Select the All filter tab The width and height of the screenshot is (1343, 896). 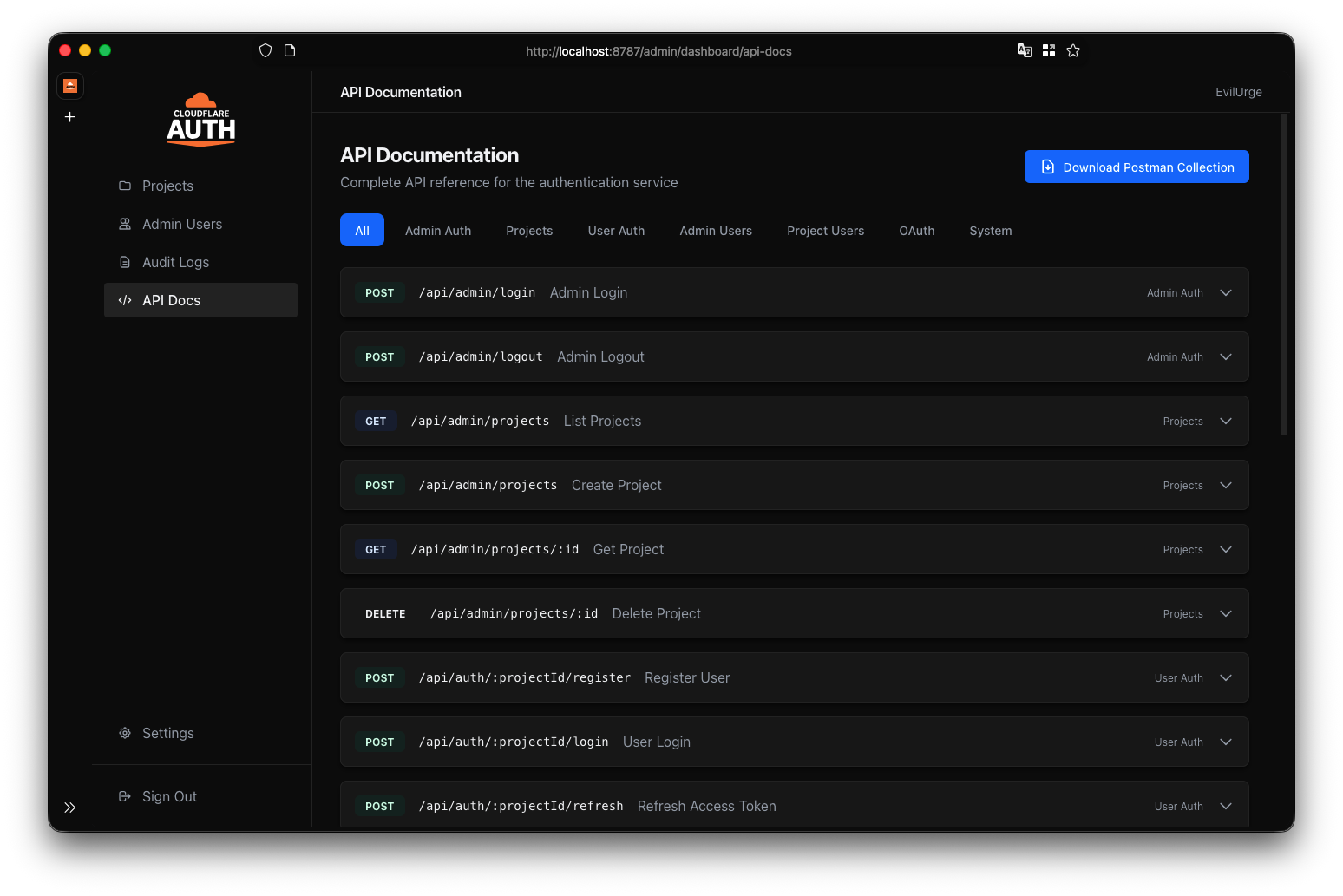click(362, 231)
